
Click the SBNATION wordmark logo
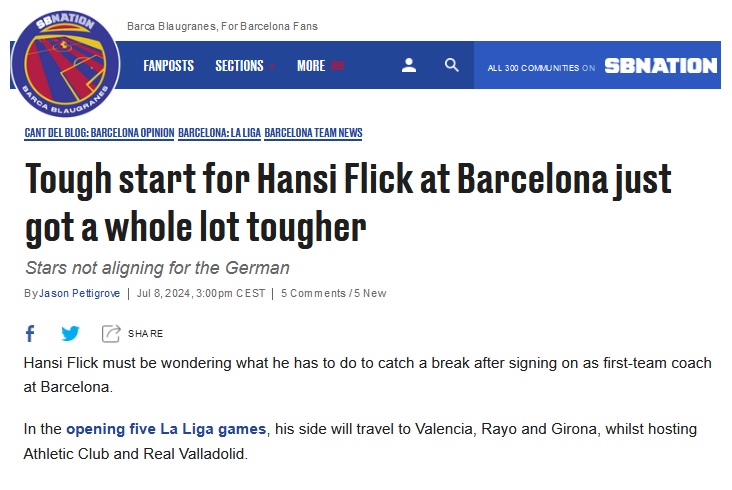661,66
